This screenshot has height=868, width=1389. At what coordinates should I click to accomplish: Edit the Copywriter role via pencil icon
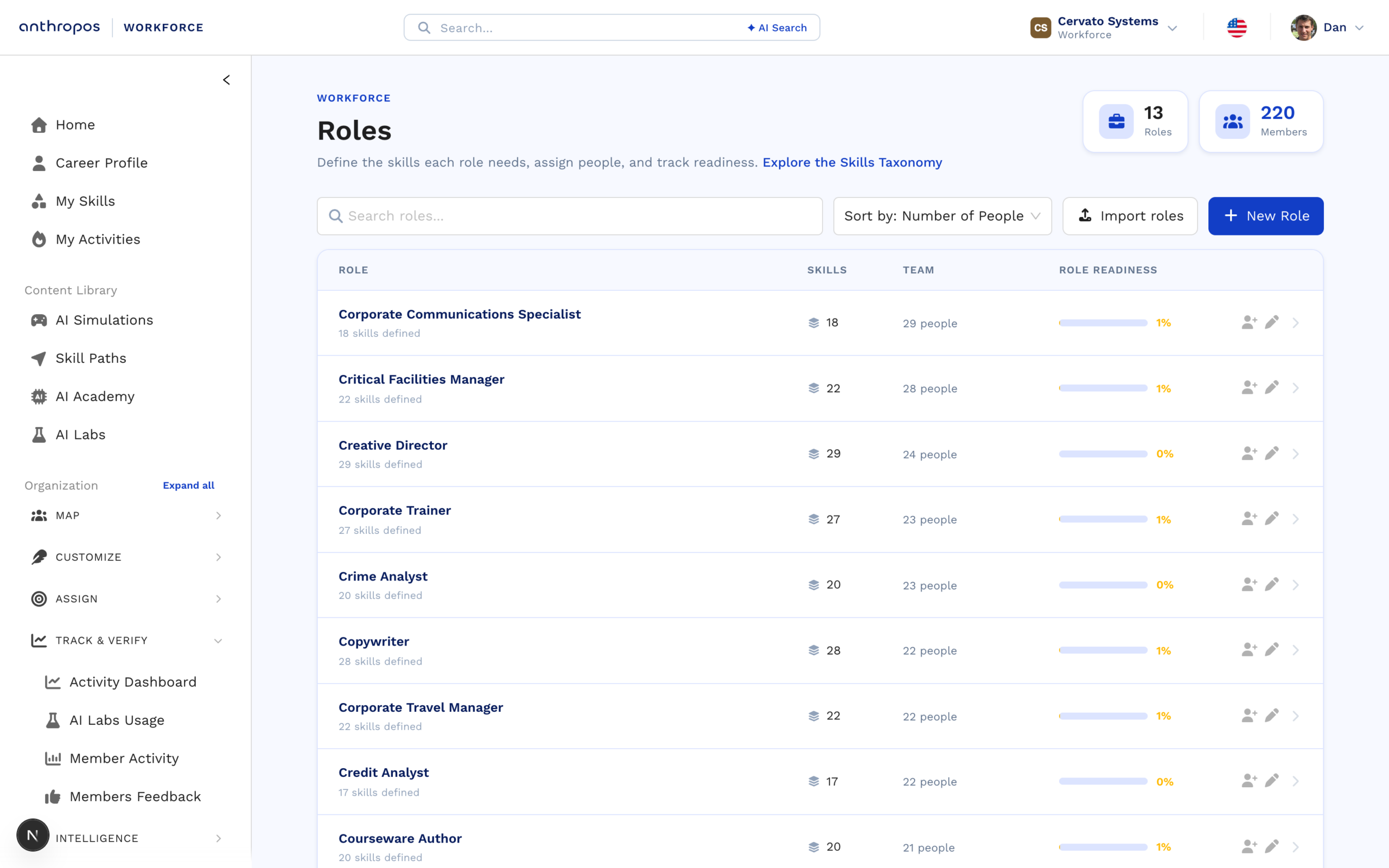(1272, 650)
